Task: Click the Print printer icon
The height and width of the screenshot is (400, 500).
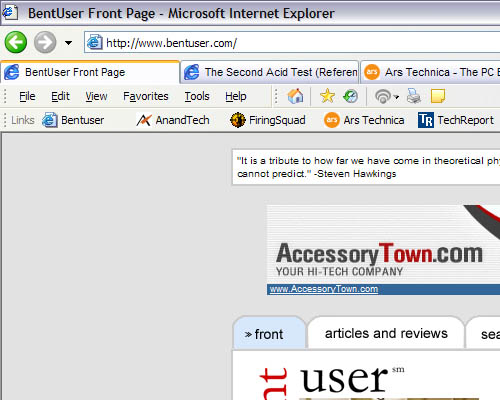Action: pos(414,96)
